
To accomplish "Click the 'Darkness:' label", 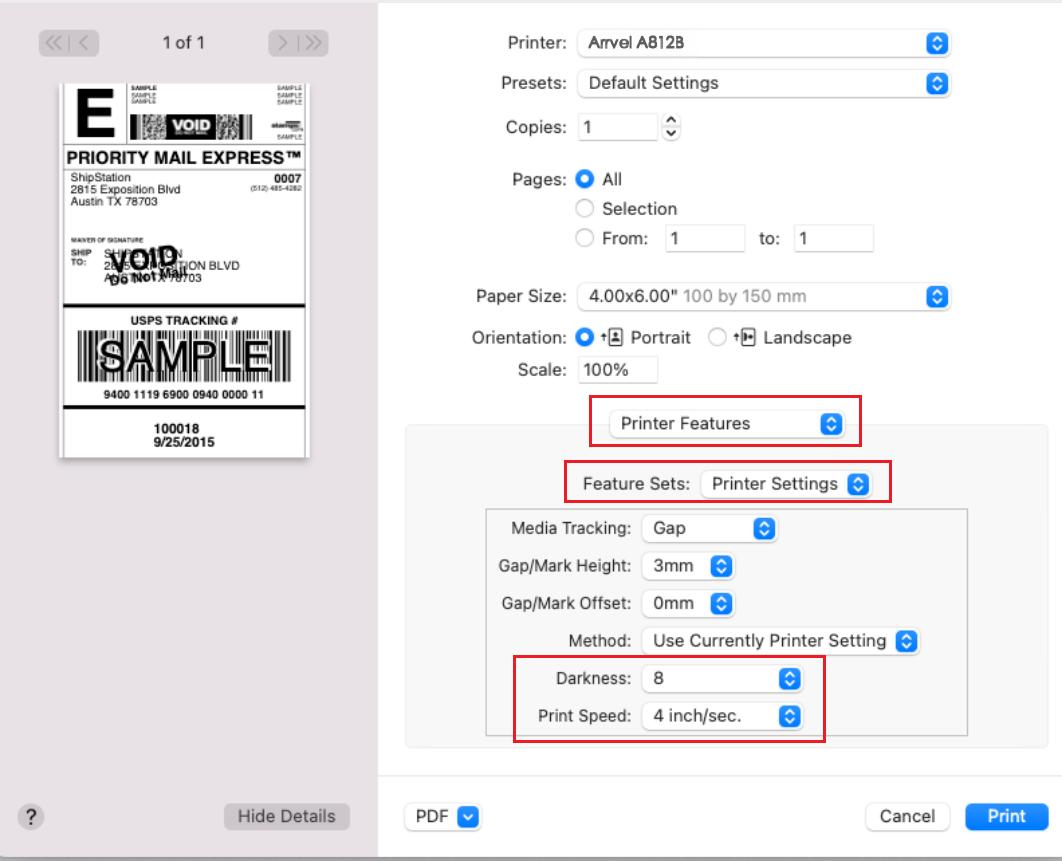I will (x=593, y=678).
